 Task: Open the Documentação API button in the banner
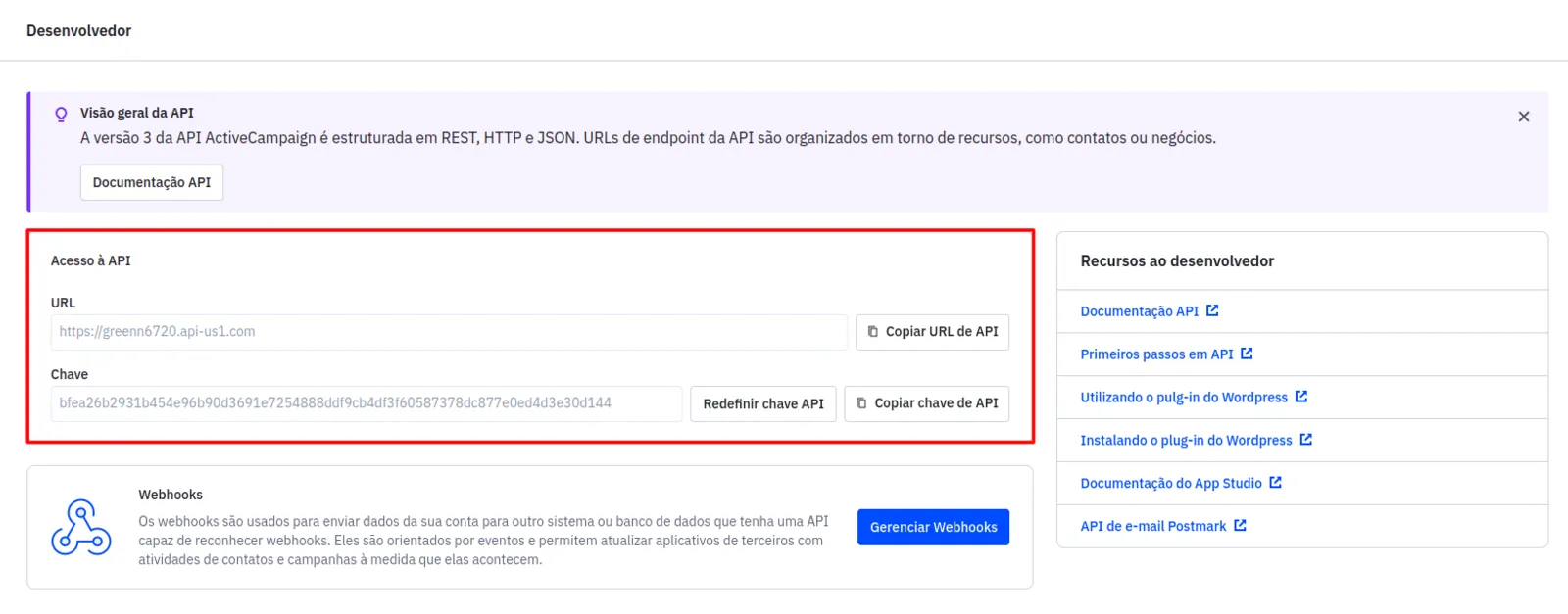[x=152, y=182]
